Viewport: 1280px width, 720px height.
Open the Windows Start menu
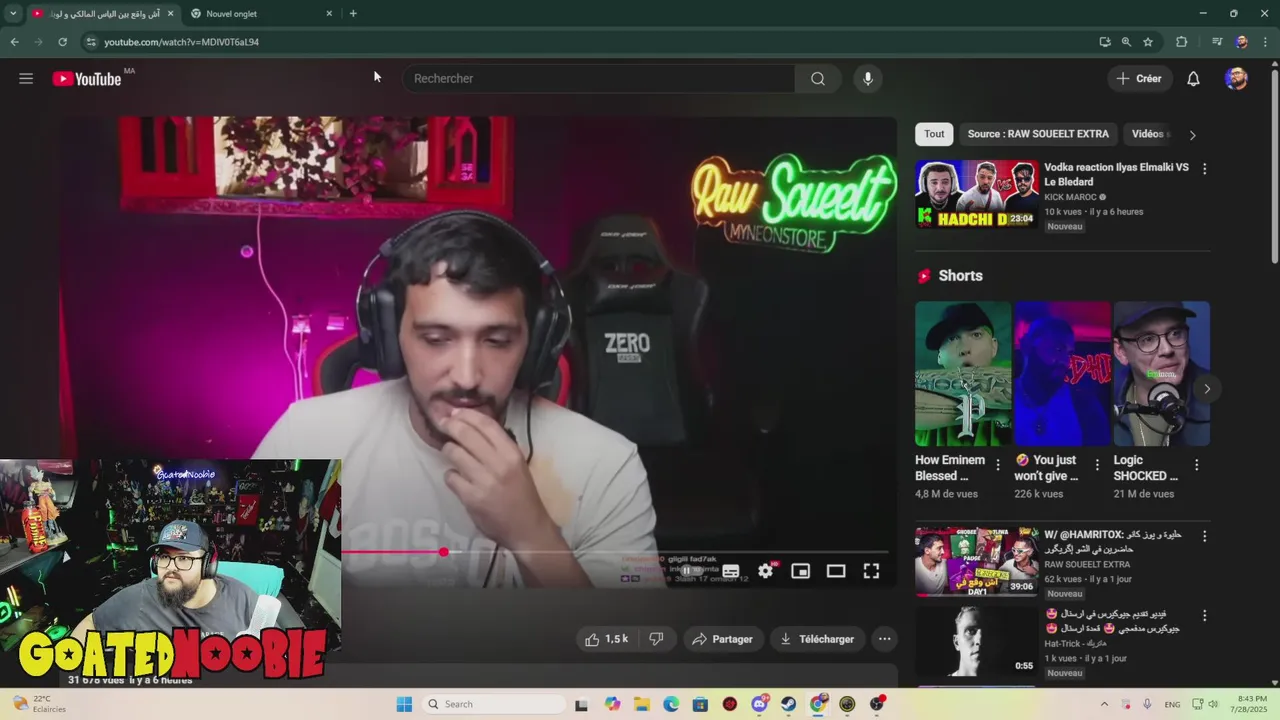click(x=404, y=704)
